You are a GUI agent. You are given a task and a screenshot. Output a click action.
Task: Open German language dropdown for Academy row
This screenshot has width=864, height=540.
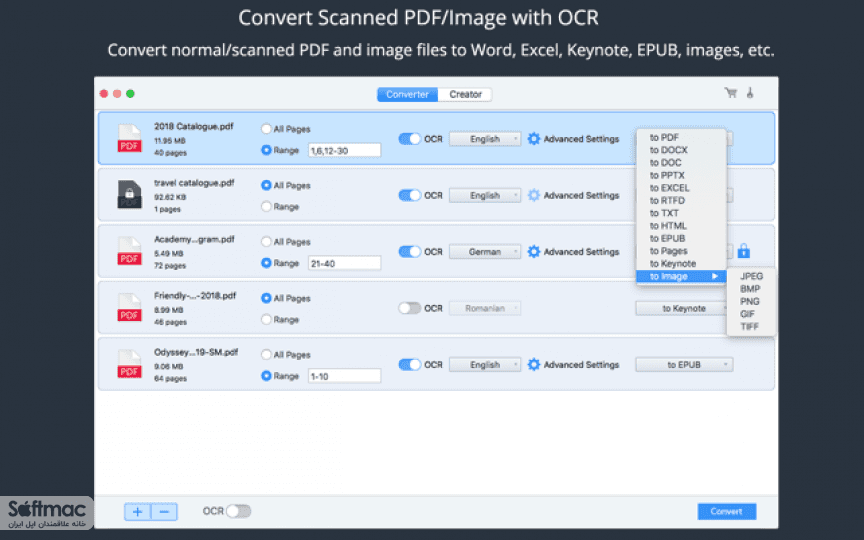(x=485, y=252)
